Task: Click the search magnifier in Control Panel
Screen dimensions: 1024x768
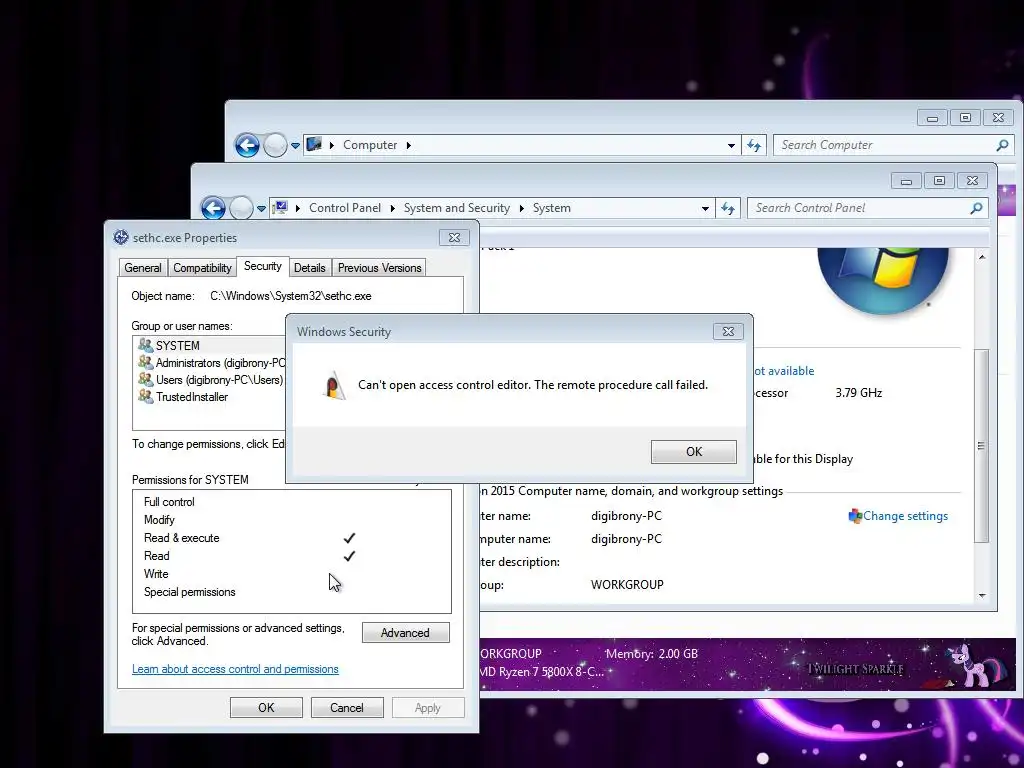Action: pyautogui.click(x=976, y=208)
